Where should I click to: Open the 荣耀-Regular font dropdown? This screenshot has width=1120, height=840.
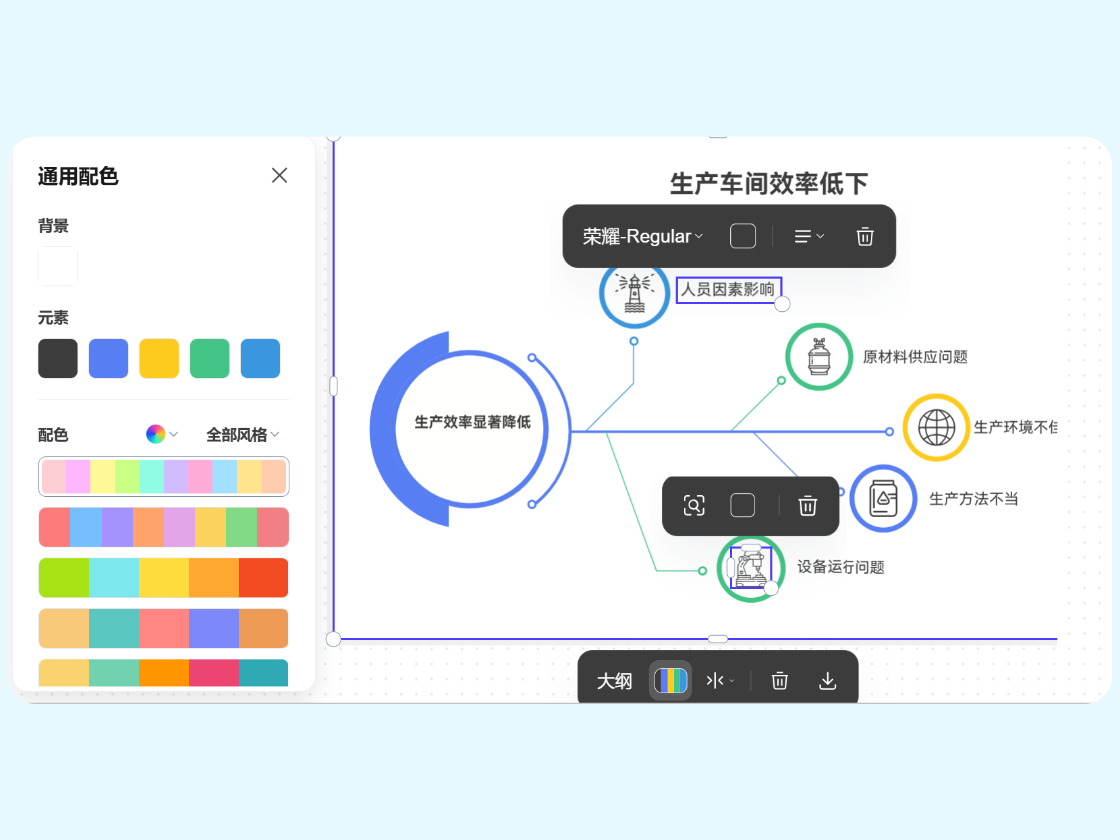641,236
